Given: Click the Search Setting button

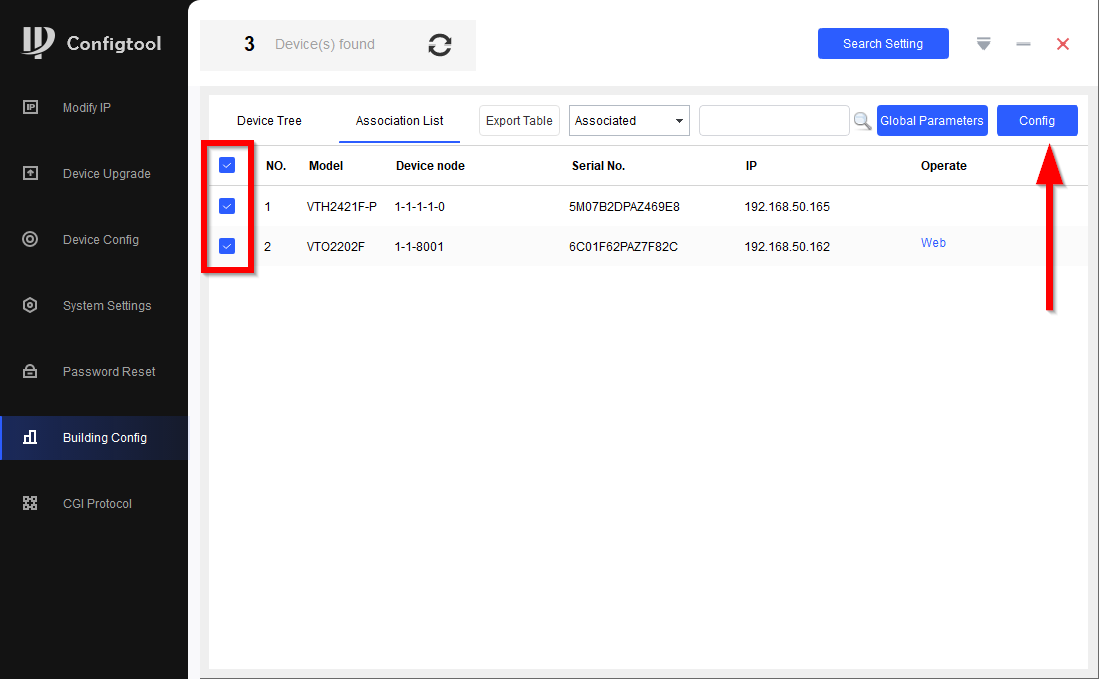Looking at the screenshot, I should click(x=883, y=43).
